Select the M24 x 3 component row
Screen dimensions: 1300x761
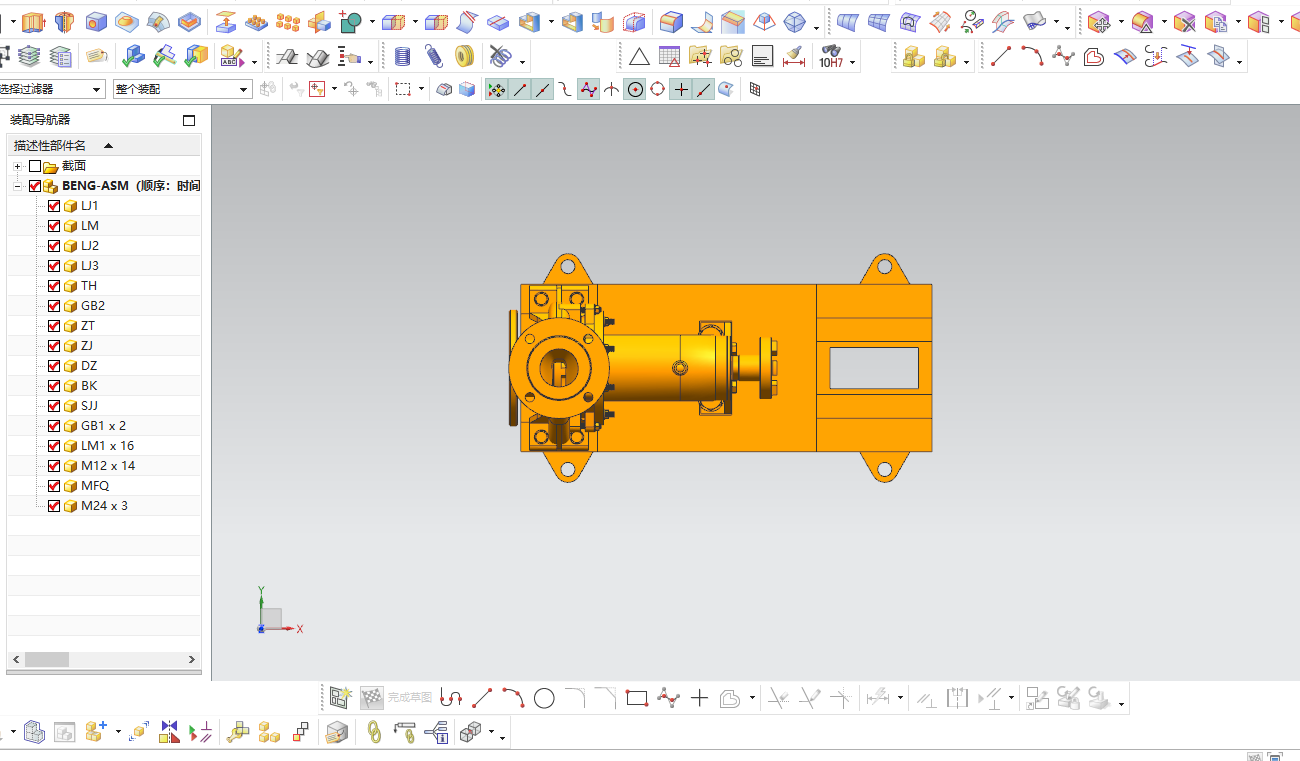point(104,506)
